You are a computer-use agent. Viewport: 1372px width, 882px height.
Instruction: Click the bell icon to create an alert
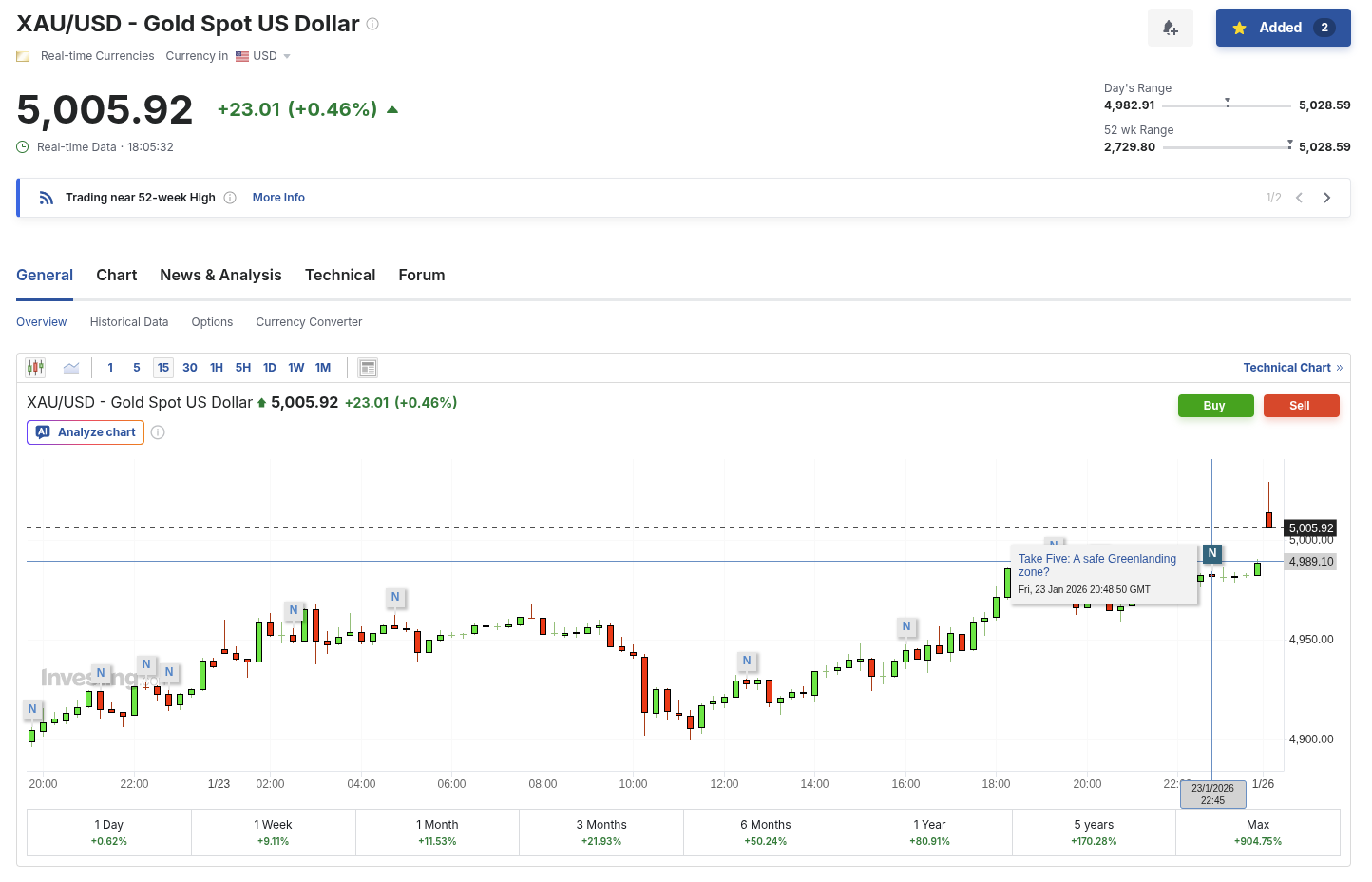pyautogui.click(x=1171, y=28)
